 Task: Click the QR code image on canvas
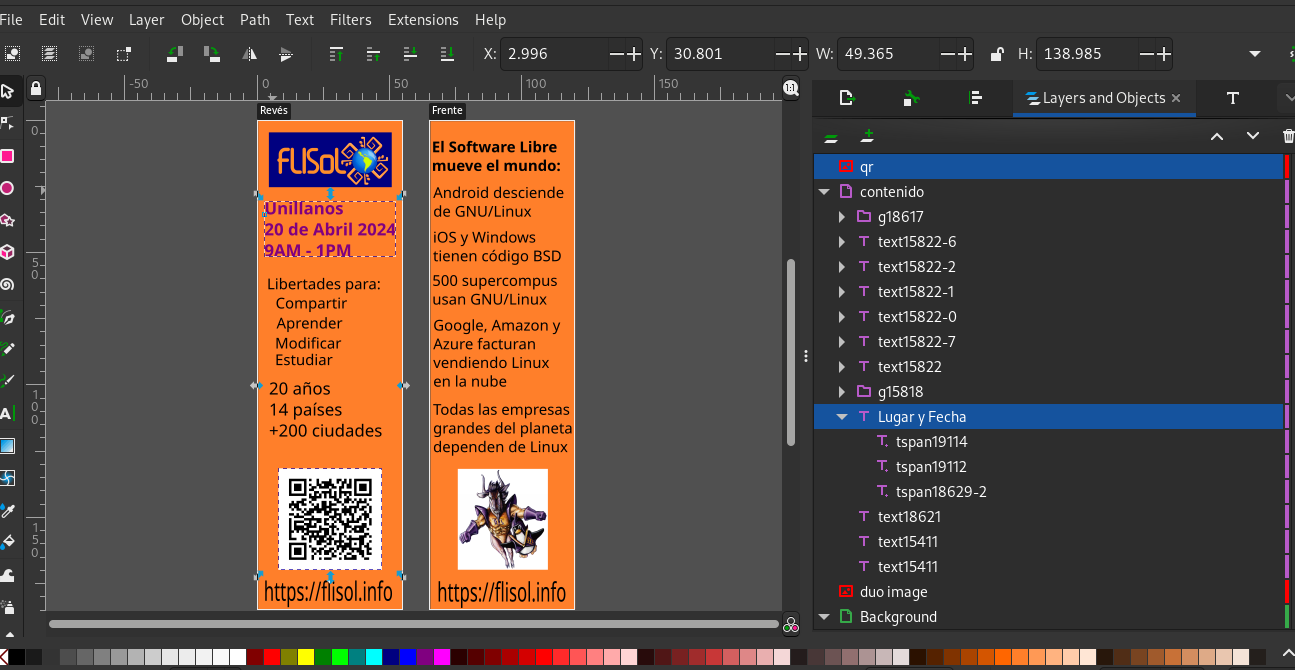330,519
